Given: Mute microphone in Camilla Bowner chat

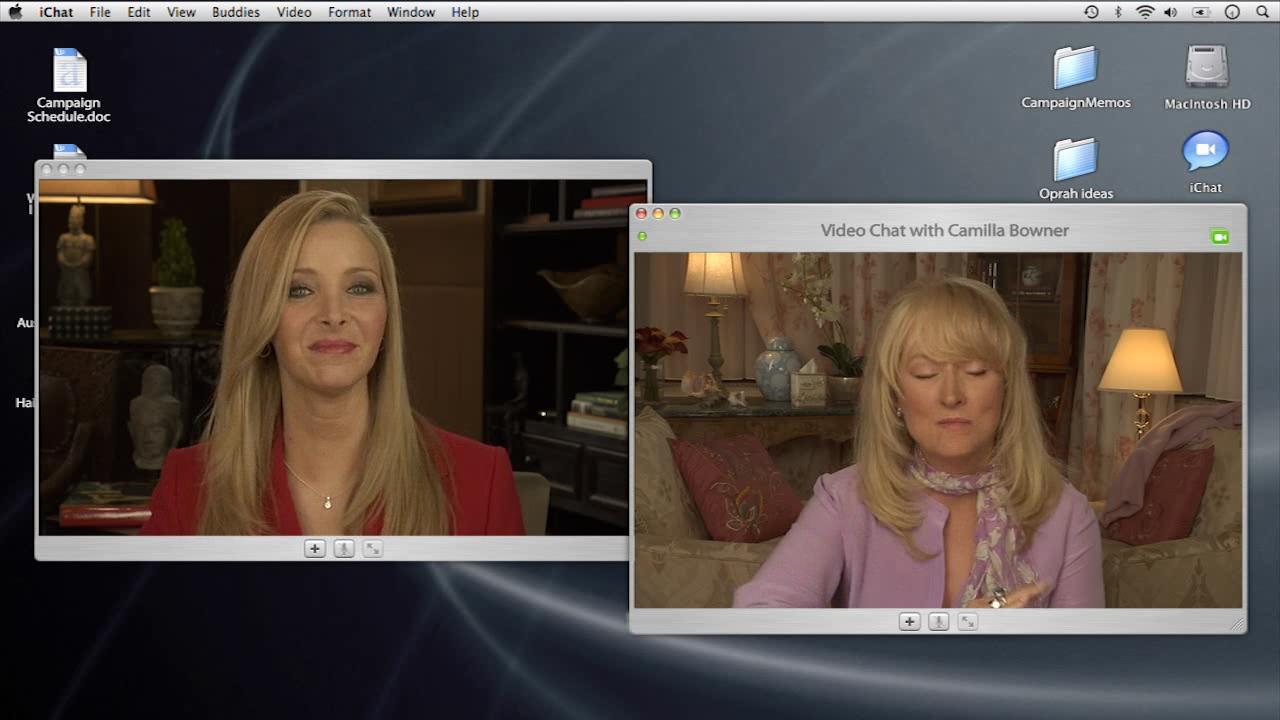Looking at the screenshot, I should tap(938, 621).
